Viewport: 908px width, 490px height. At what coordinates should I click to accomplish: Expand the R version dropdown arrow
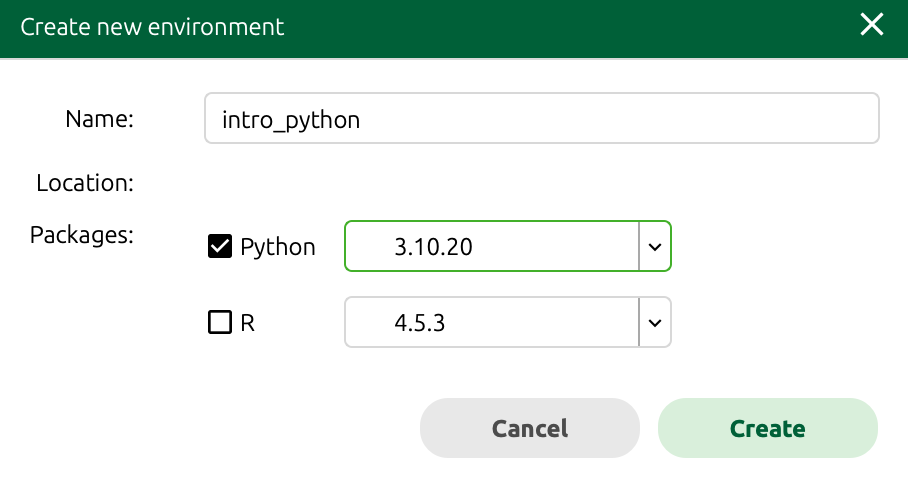(x=655, y=322)
